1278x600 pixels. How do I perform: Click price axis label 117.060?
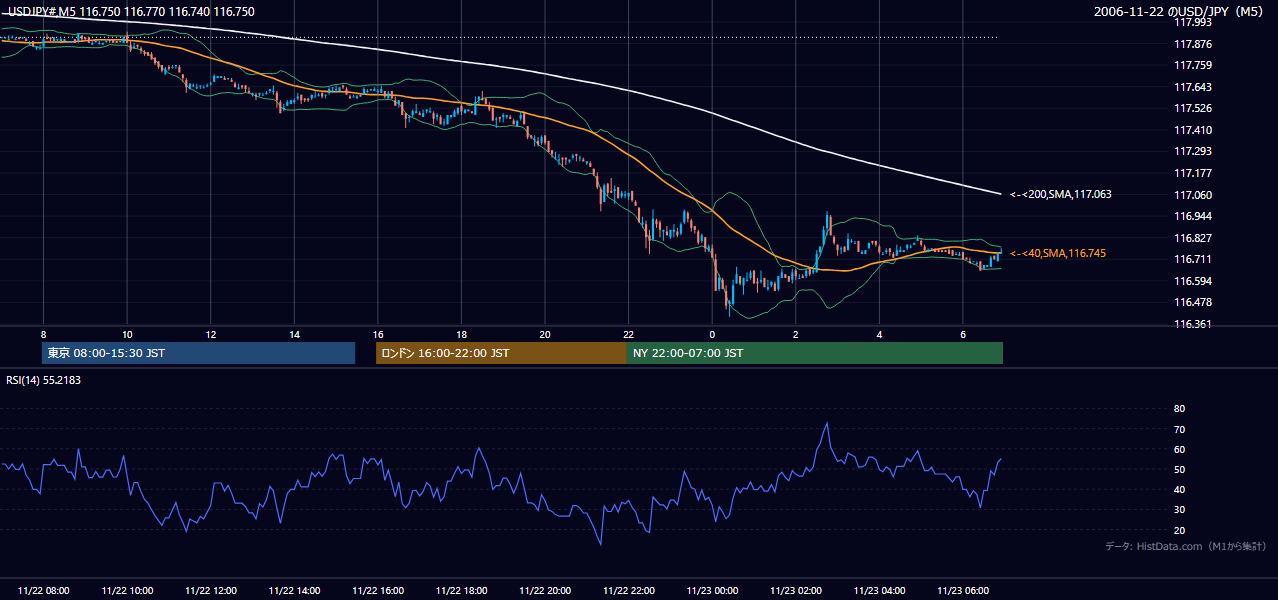tap(1192, 195)
